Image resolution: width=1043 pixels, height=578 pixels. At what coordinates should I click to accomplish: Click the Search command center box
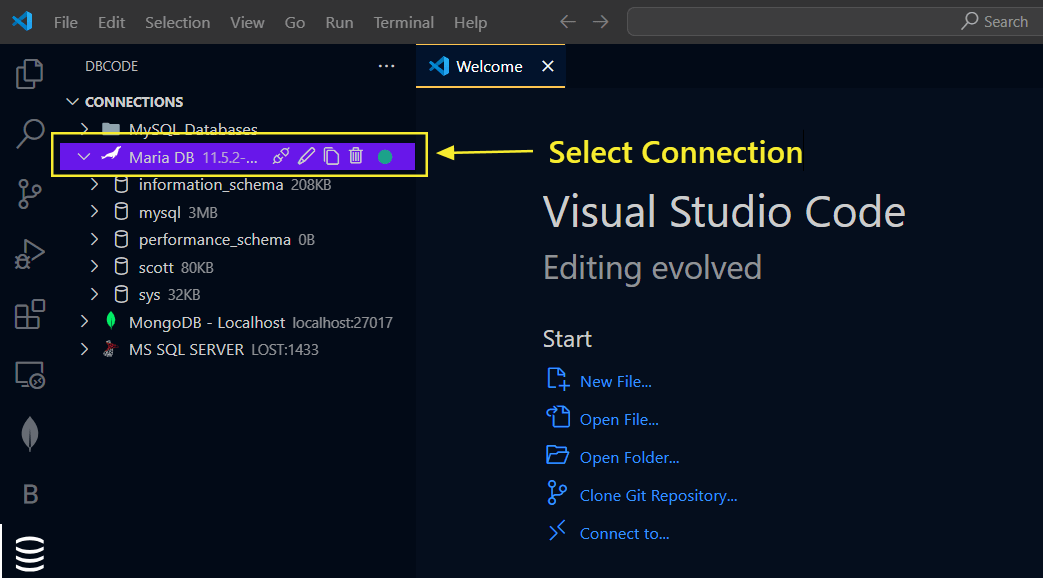835,22
